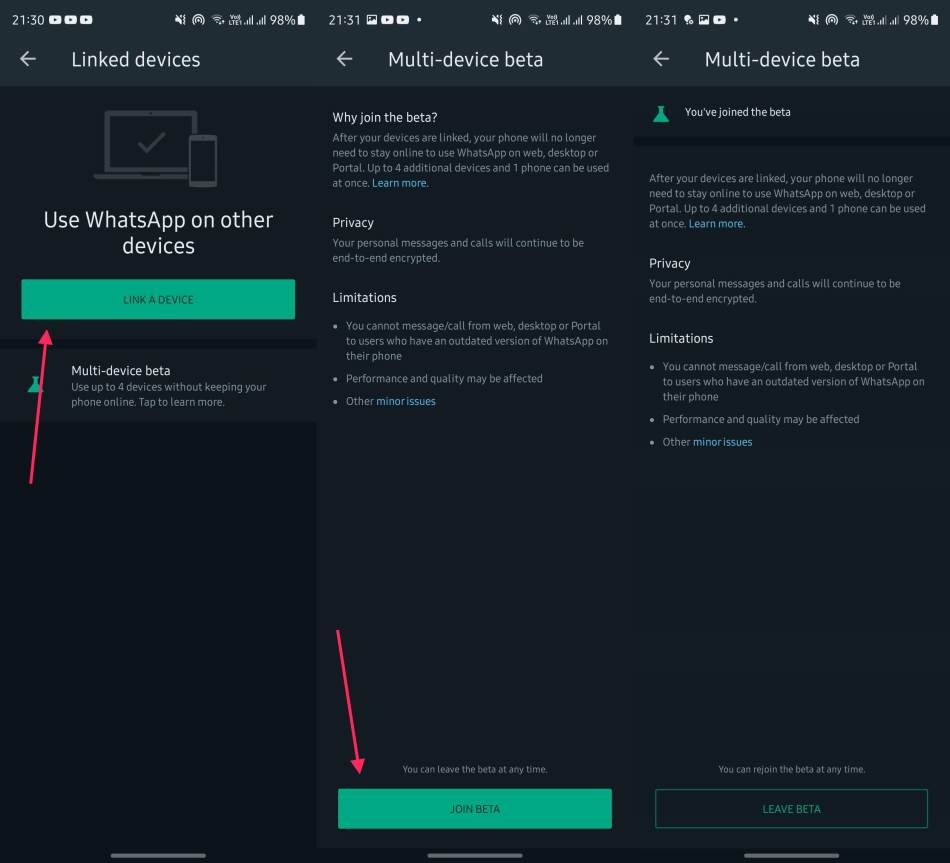Open 'Learn more' link on the LEAVE BETA screen

[716, 224]
